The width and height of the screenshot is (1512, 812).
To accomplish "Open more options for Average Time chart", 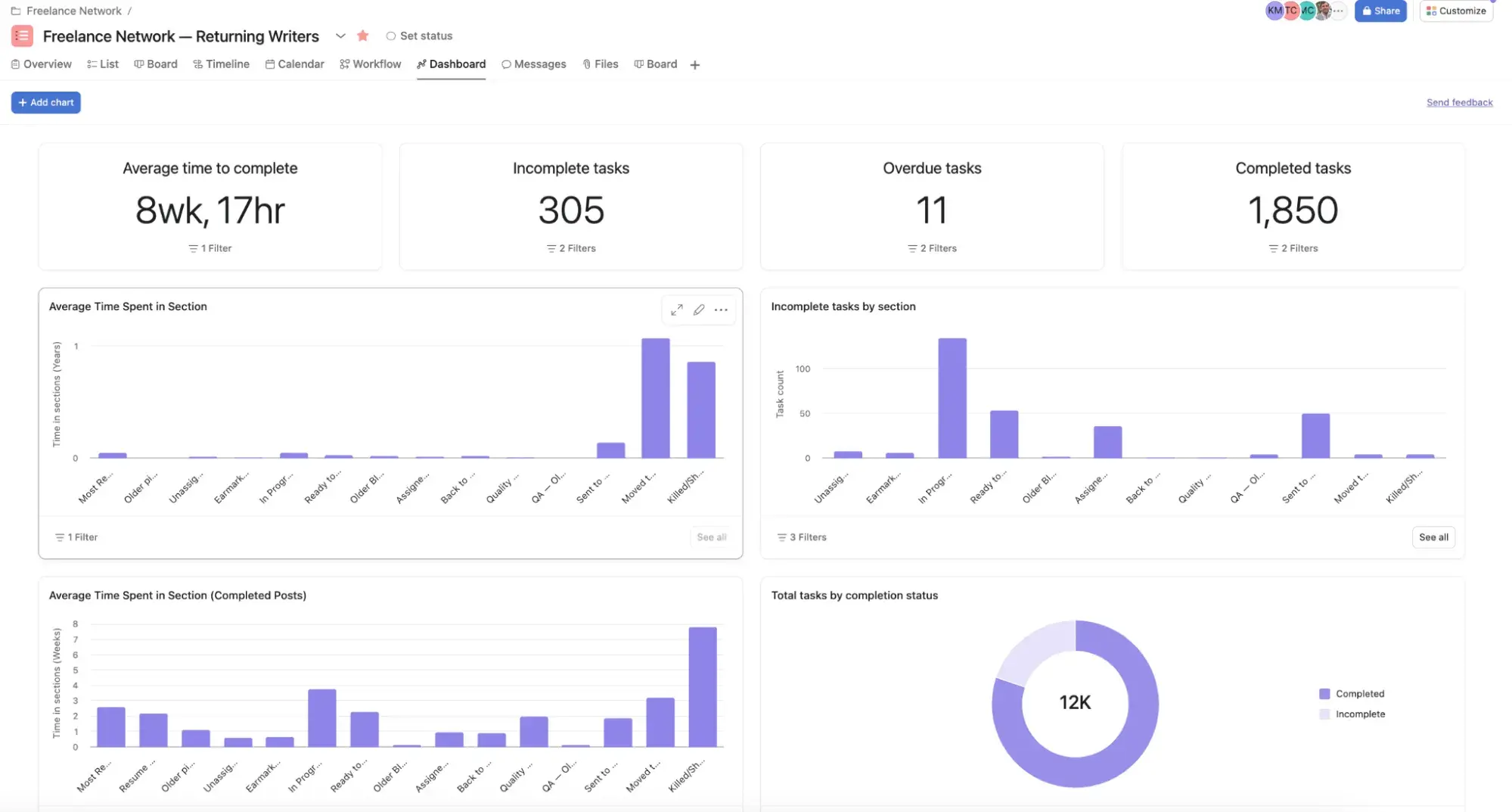I will click(x=721, y=310).
